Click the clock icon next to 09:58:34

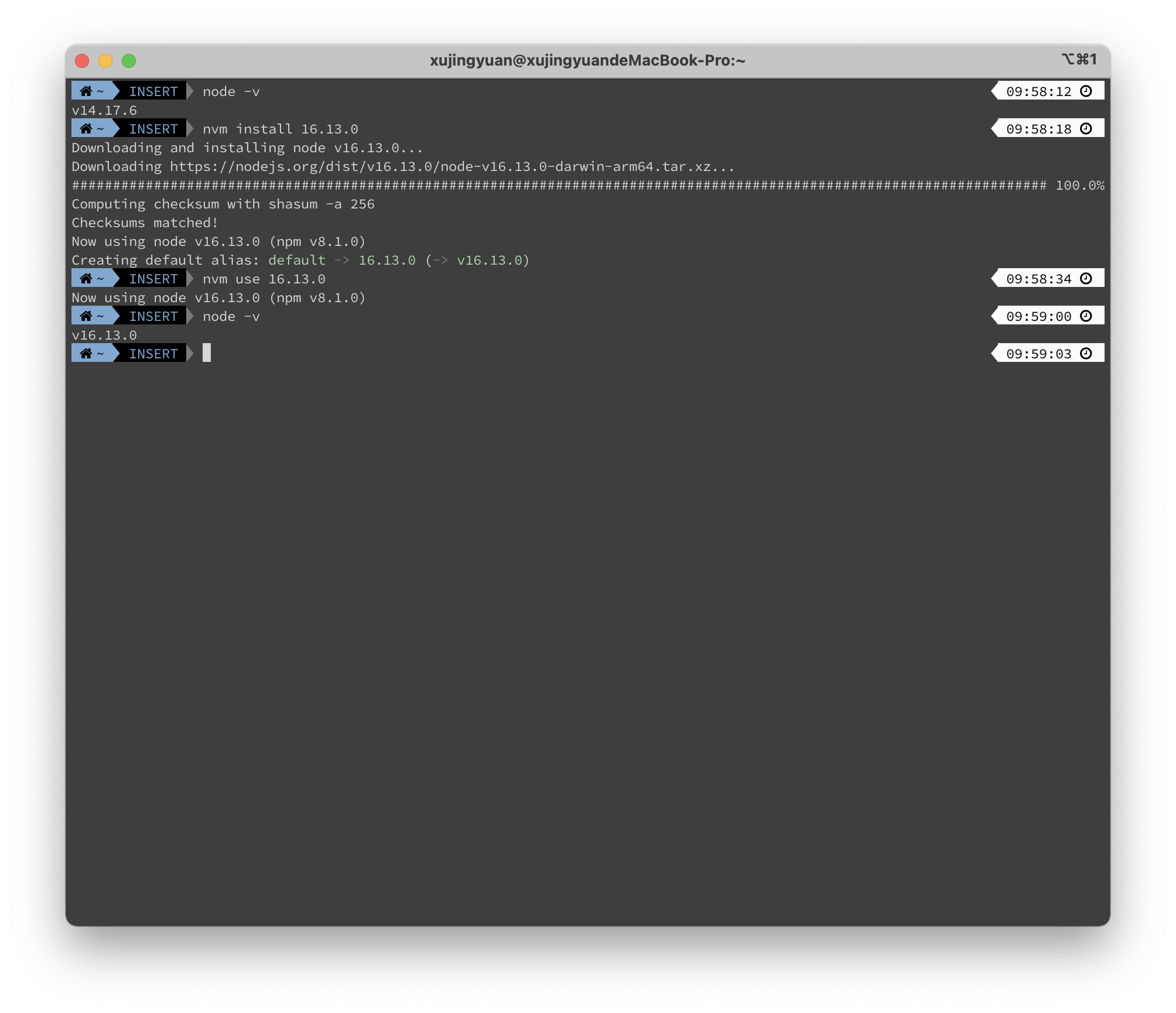pyautogui.click(x=1086, y=279)
